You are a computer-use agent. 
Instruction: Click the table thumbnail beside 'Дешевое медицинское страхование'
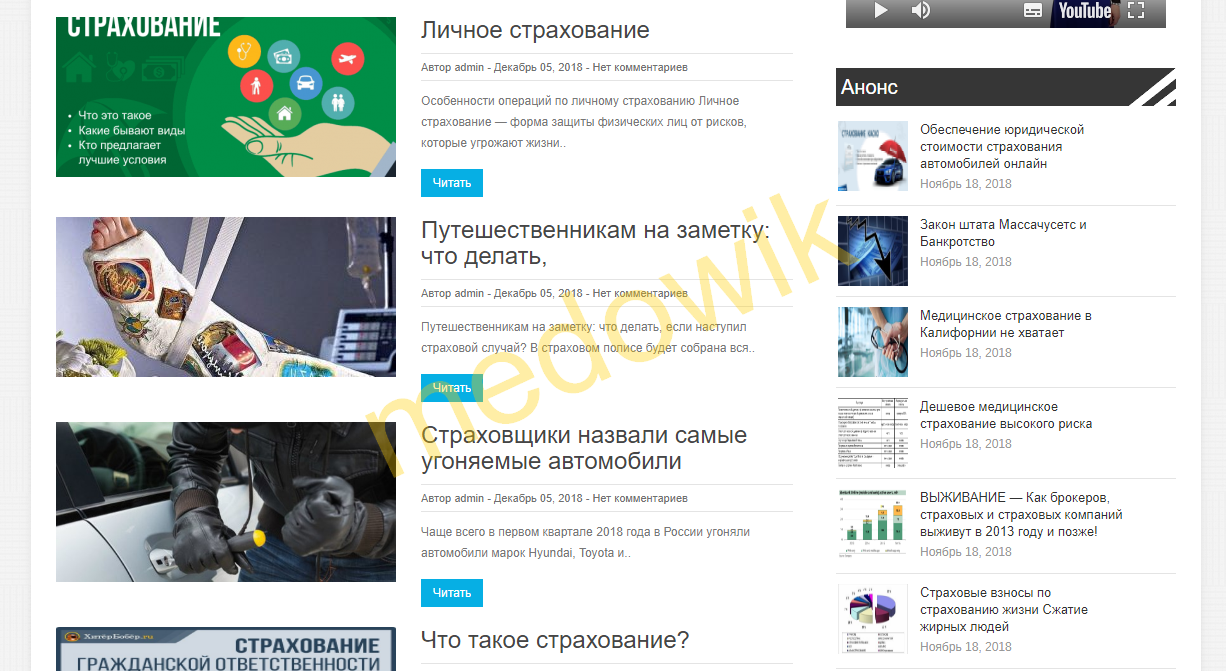pos(873,433)
